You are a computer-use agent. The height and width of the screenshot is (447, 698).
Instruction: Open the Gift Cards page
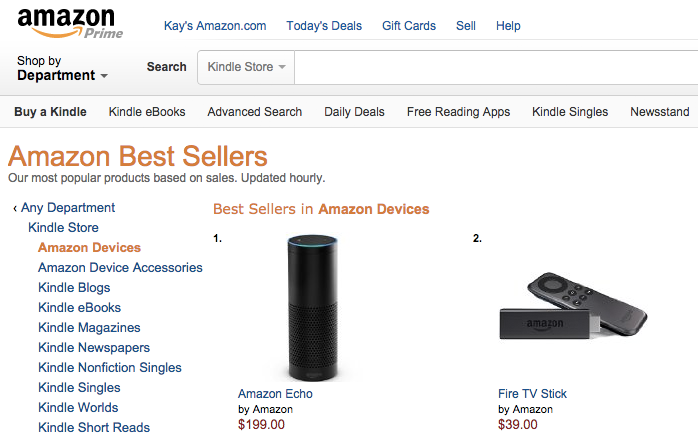(409, 26)
